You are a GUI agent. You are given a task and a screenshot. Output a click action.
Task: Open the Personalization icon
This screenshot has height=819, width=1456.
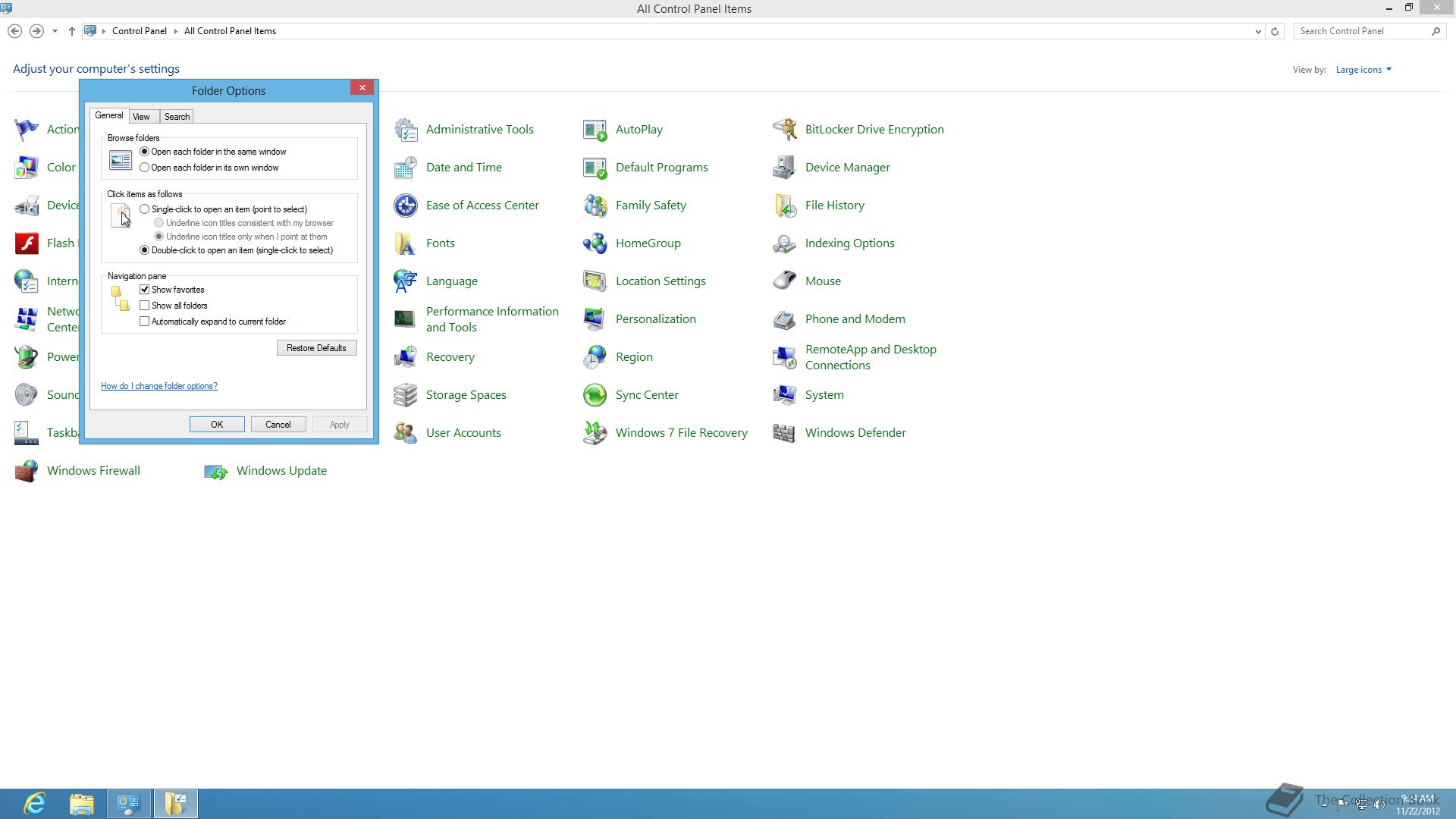pyautogui.click(x=595, y=319)
